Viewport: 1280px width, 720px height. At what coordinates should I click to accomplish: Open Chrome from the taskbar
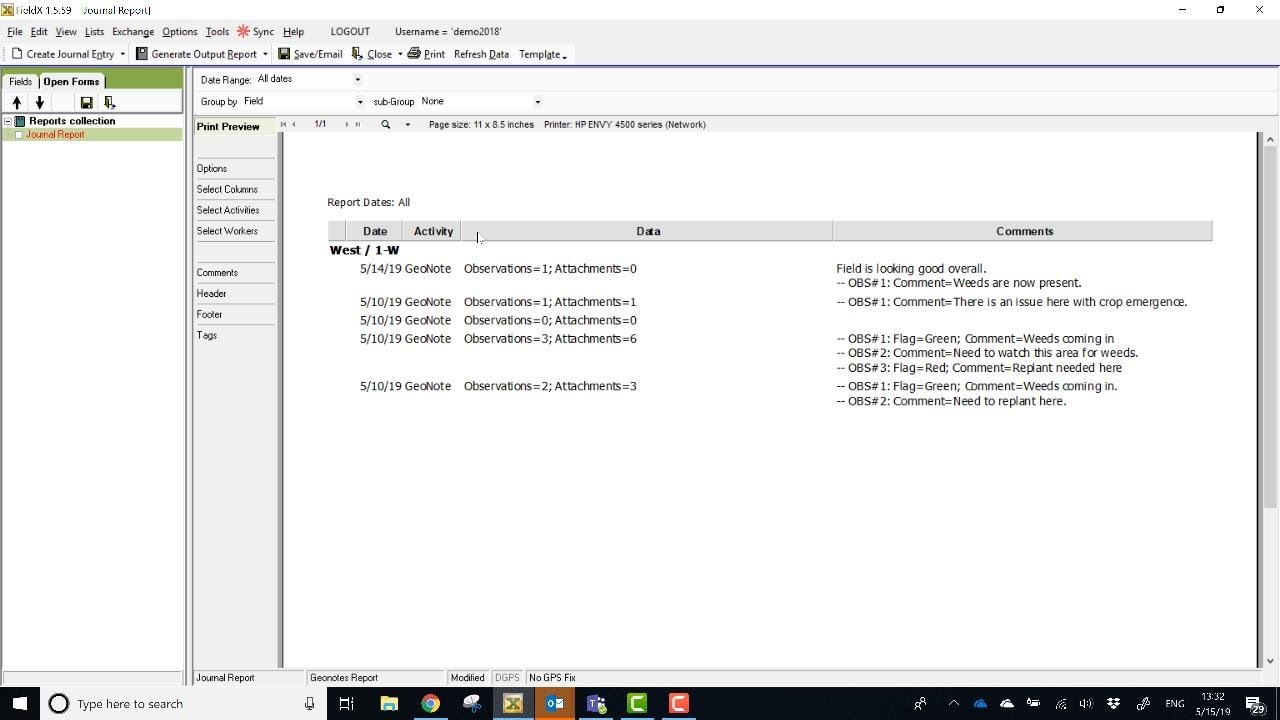click(430, 704)
